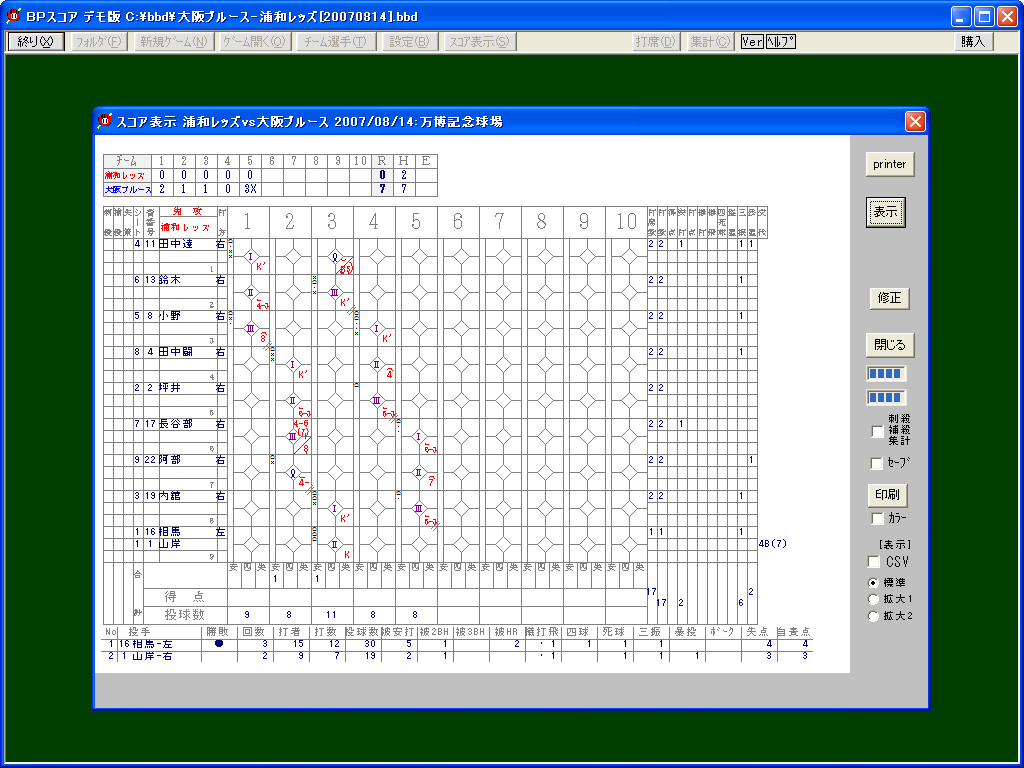1024x768 pixels.
Task: Toggle the 刺殺補殺集計 checkbox
Action: pos(877,431)
